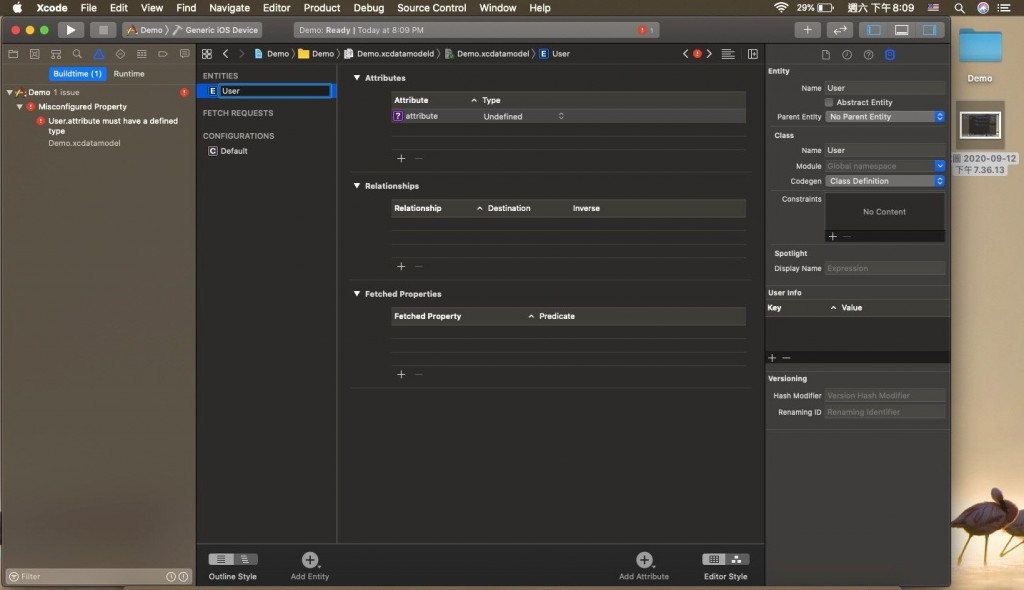The height and width of the screenshot is (590, 1024).
Task: Open the Parent Entity dropdown
Action: click(885, 117)
